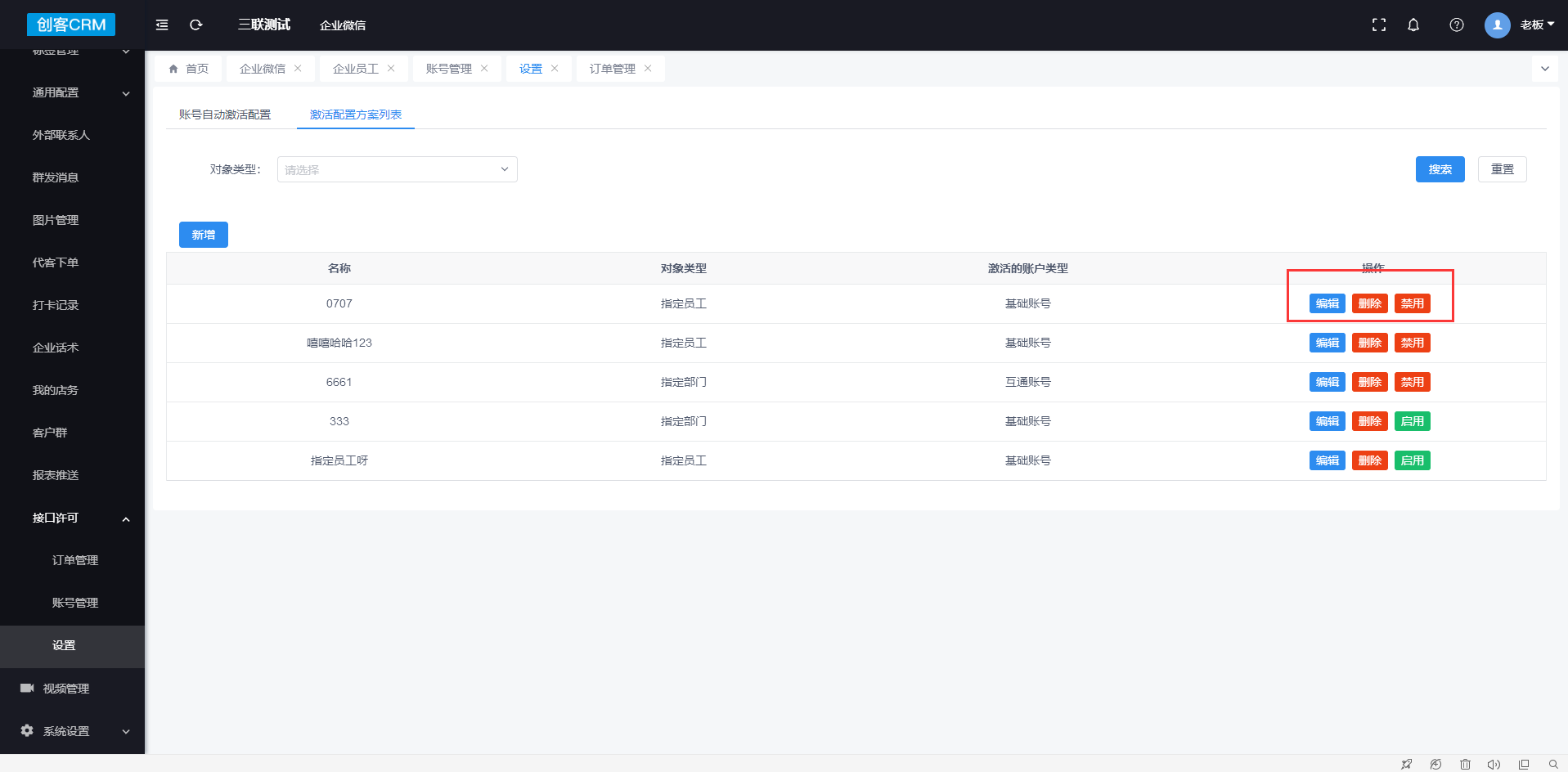This screenshot has height=772, width=1568.
Task: Enable the 333 plan with 启用
Action: (x=1413, y=421)
